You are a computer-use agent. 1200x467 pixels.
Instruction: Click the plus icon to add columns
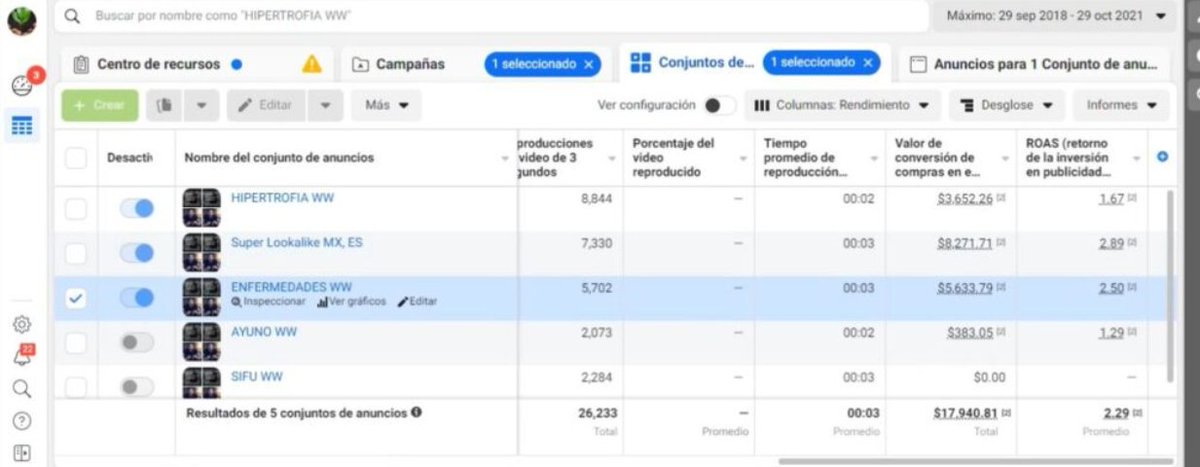pyautogui.click(x=1162, y=157)
